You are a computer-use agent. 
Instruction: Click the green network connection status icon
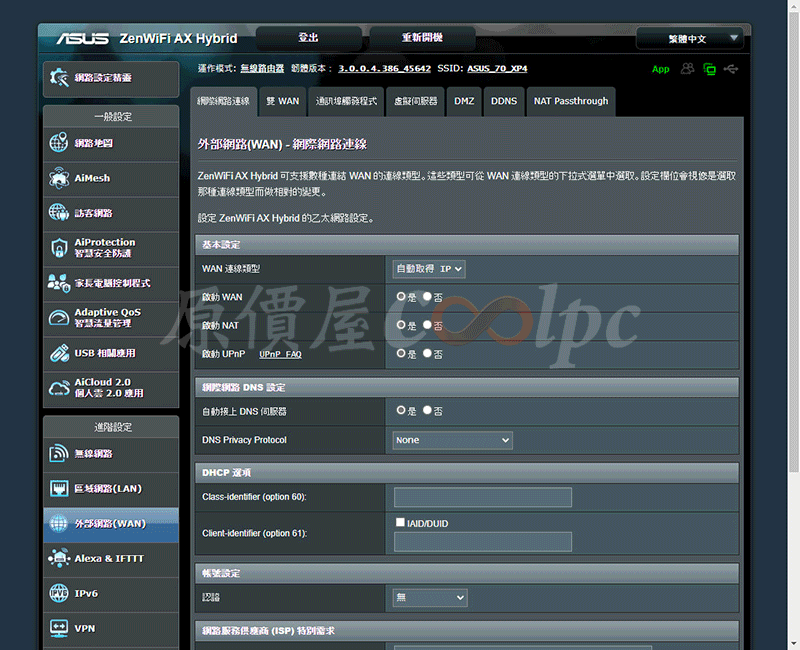[x=709, y=69]
